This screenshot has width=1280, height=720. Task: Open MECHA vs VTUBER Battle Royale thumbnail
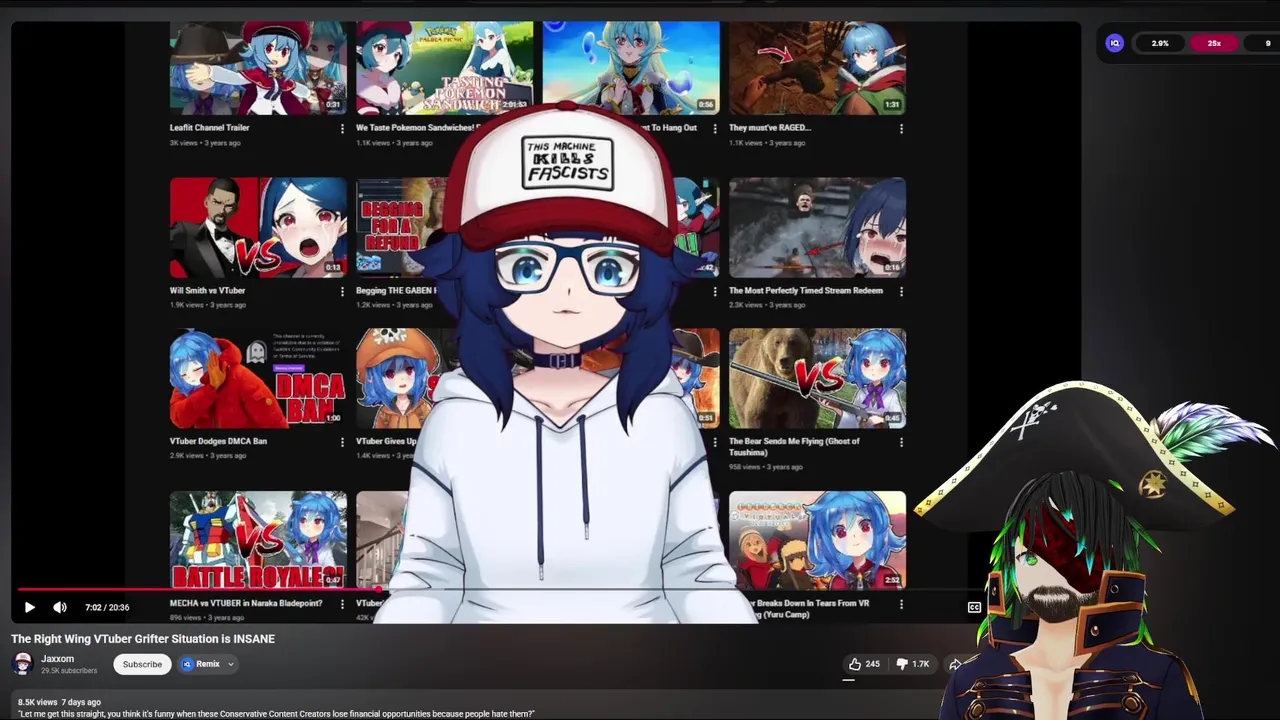pyautogui.click(x=258, y=540)
